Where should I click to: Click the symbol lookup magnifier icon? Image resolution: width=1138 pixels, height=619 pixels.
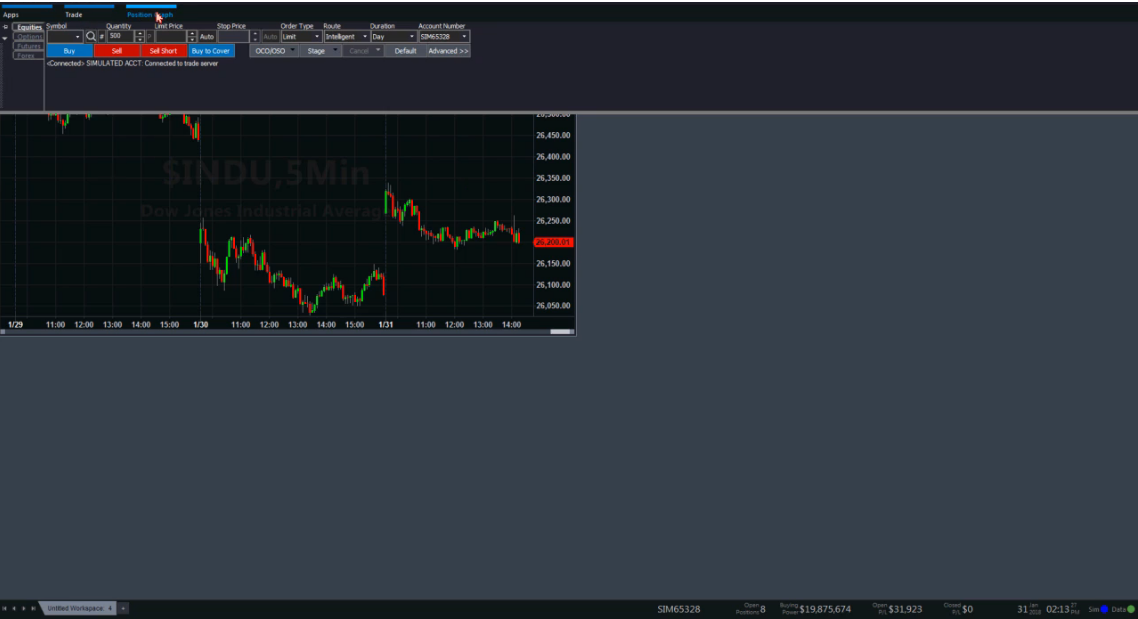(x=91, y=36)
